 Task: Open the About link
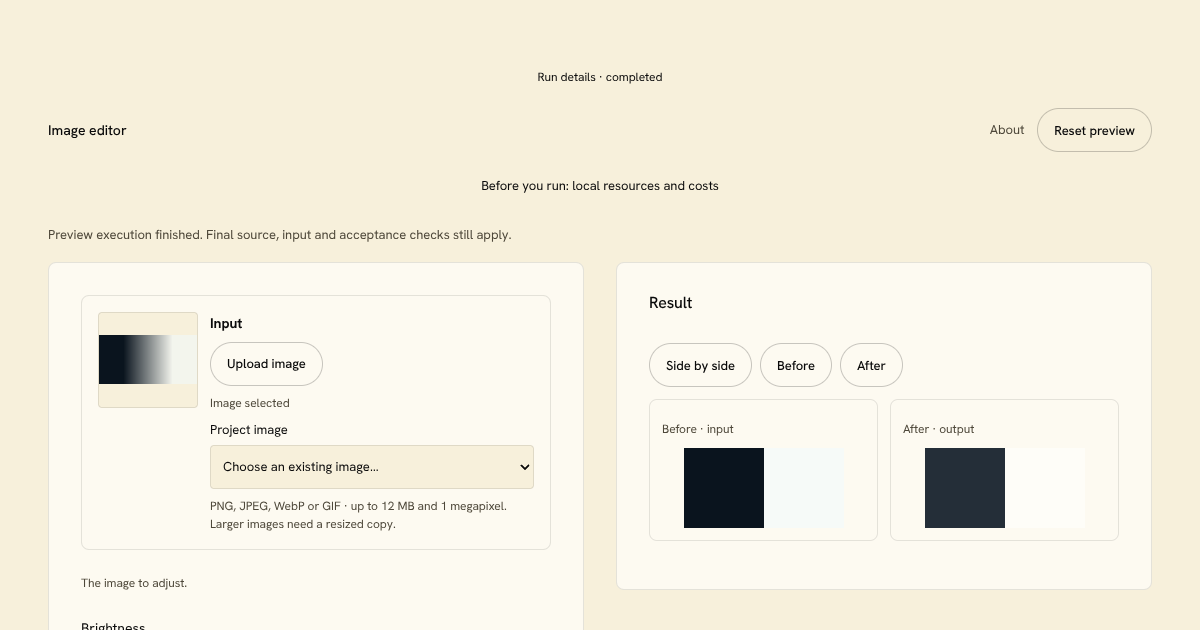[1007, 130]
